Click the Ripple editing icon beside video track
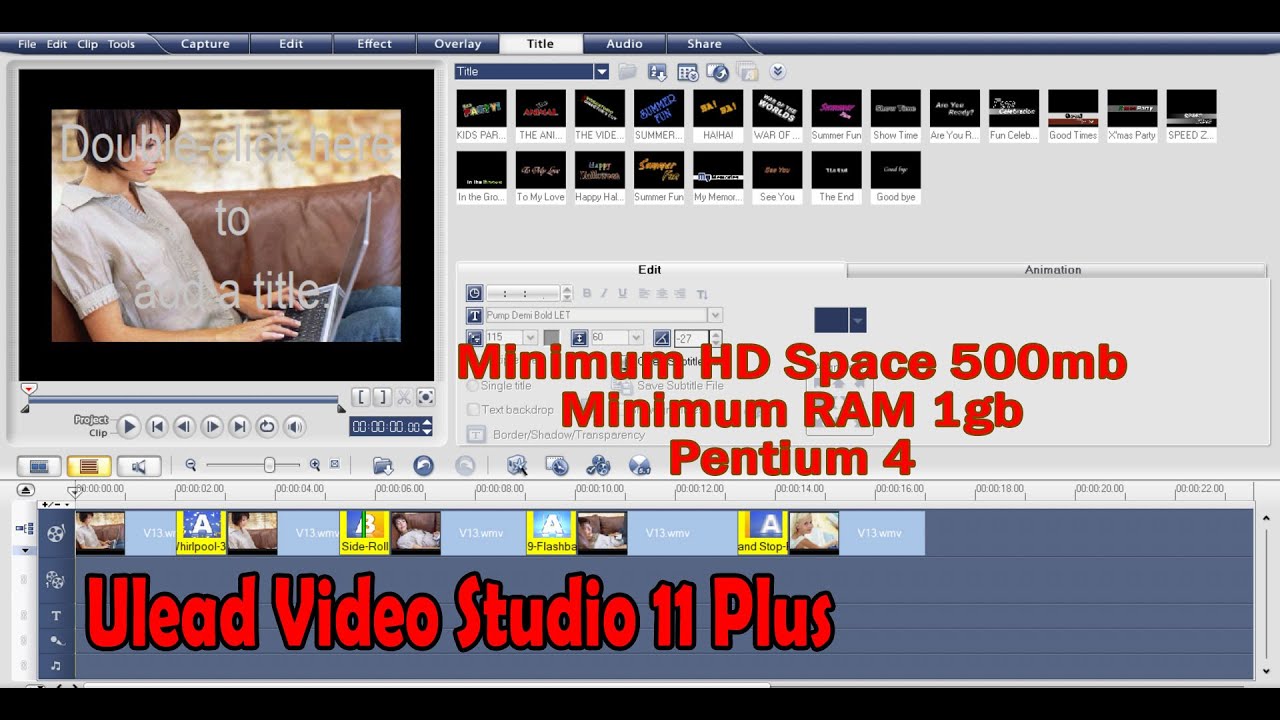 25,528
